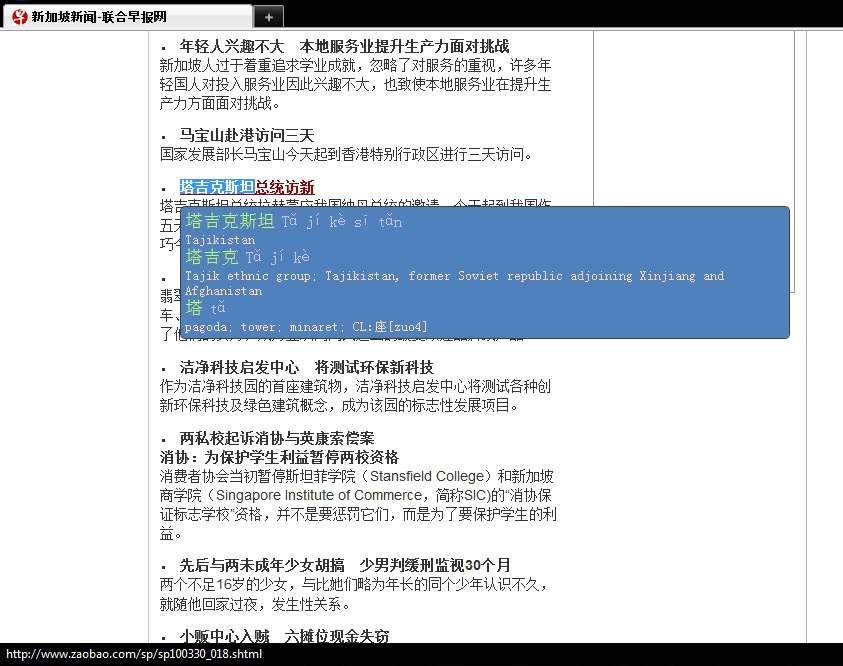The image size is (843, 666).
Task: Click 塔吉克斯坦 entry in dictionary popup
Action: tap(230, 221)
